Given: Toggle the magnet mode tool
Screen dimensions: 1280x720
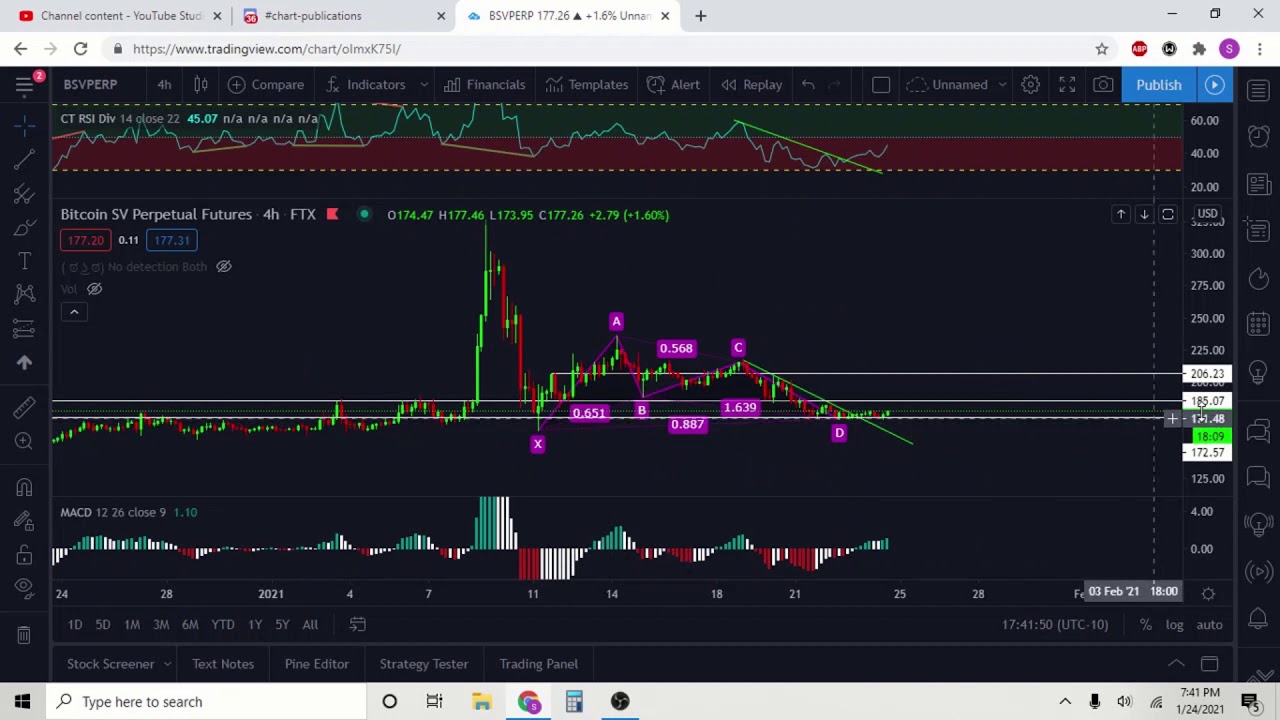Looking at the screenshot, I should [24, 487].
